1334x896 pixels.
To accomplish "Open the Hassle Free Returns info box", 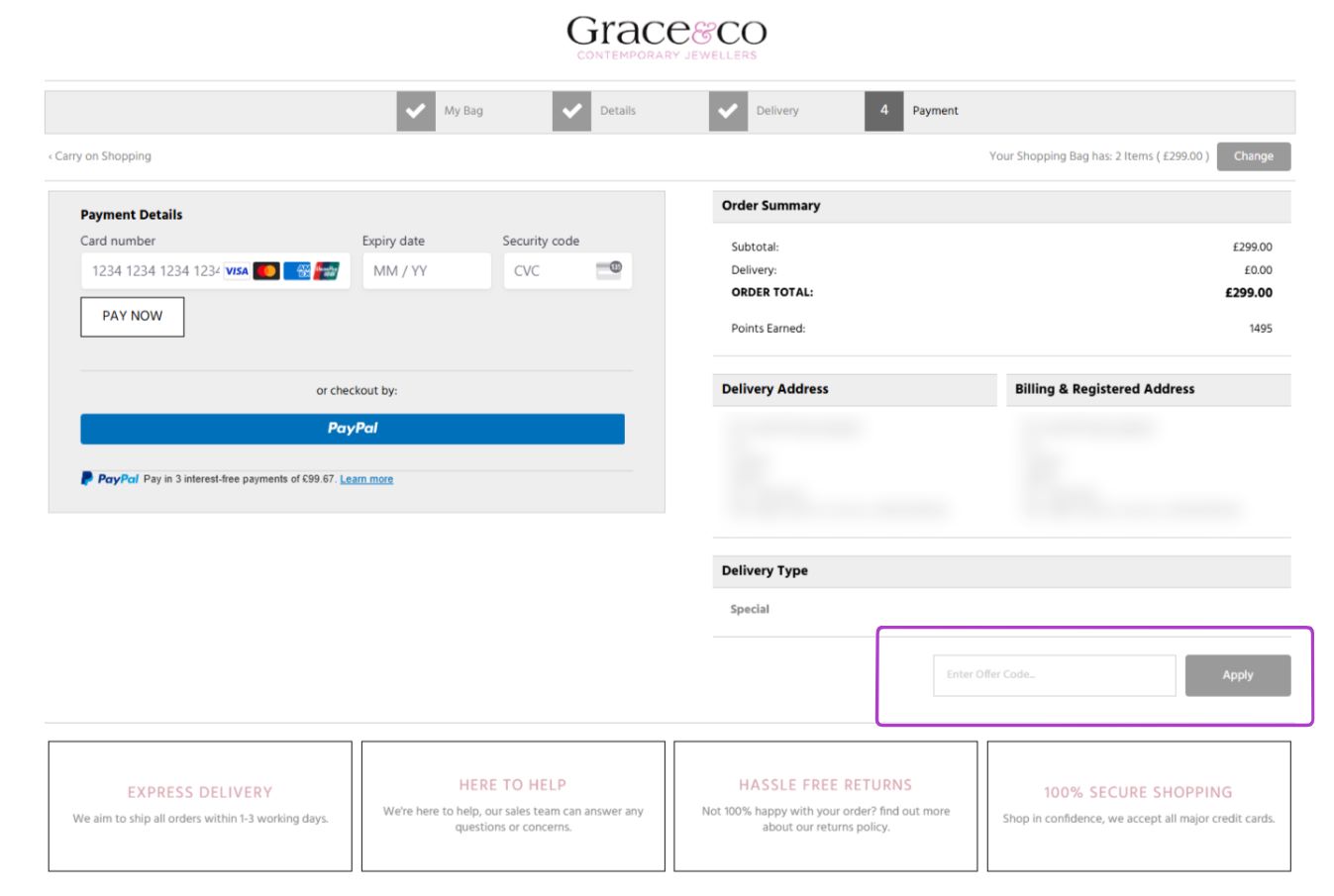I will pyautogui.click(x=826, y=806).
